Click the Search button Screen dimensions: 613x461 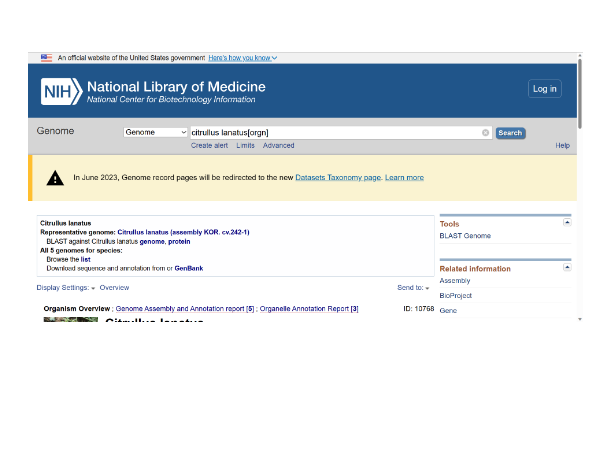click(510, 133)
